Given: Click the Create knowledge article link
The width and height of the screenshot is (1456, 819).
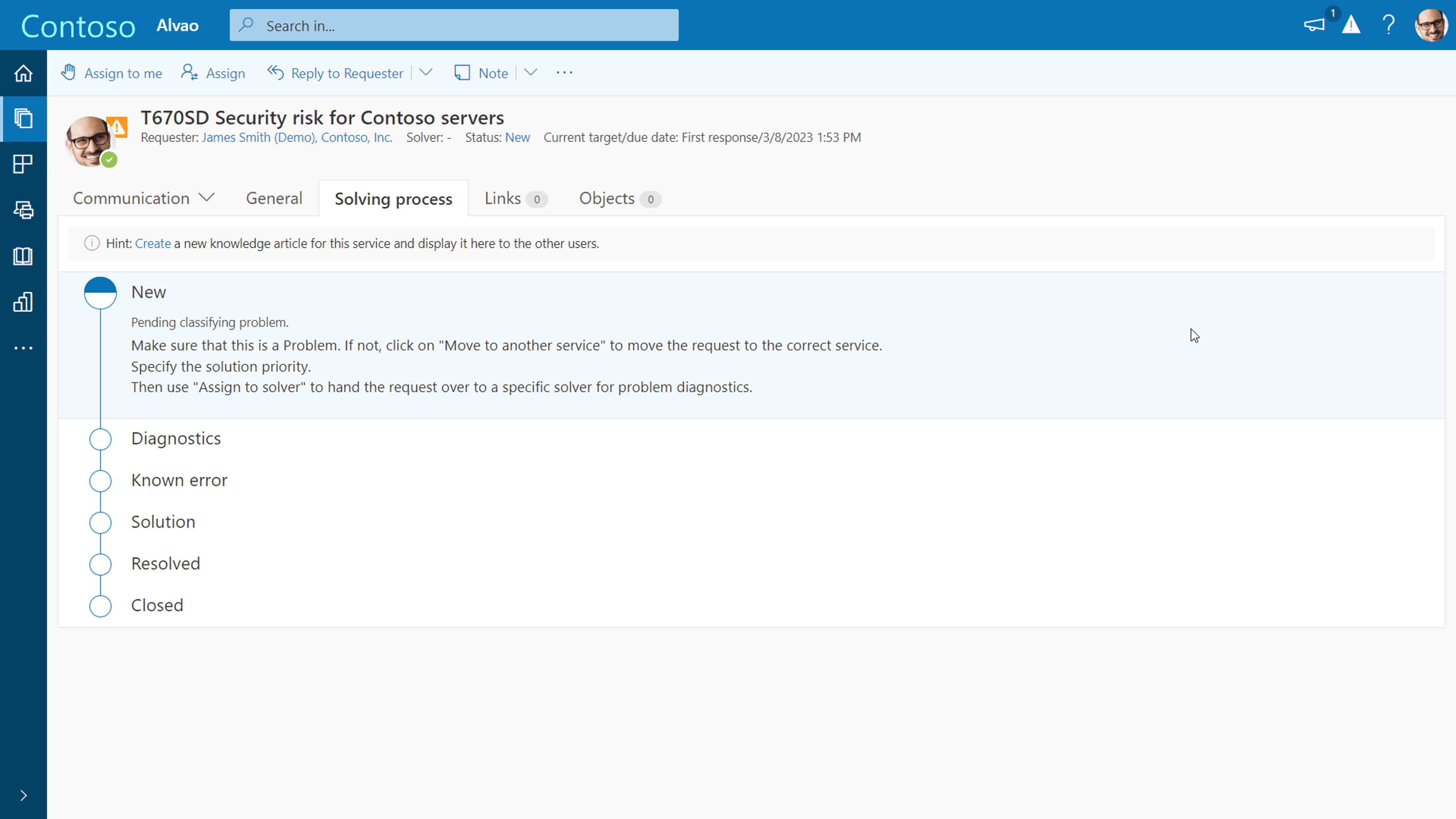Looking at the screenshot, I should pyautogui.click(x=153, y=243).
